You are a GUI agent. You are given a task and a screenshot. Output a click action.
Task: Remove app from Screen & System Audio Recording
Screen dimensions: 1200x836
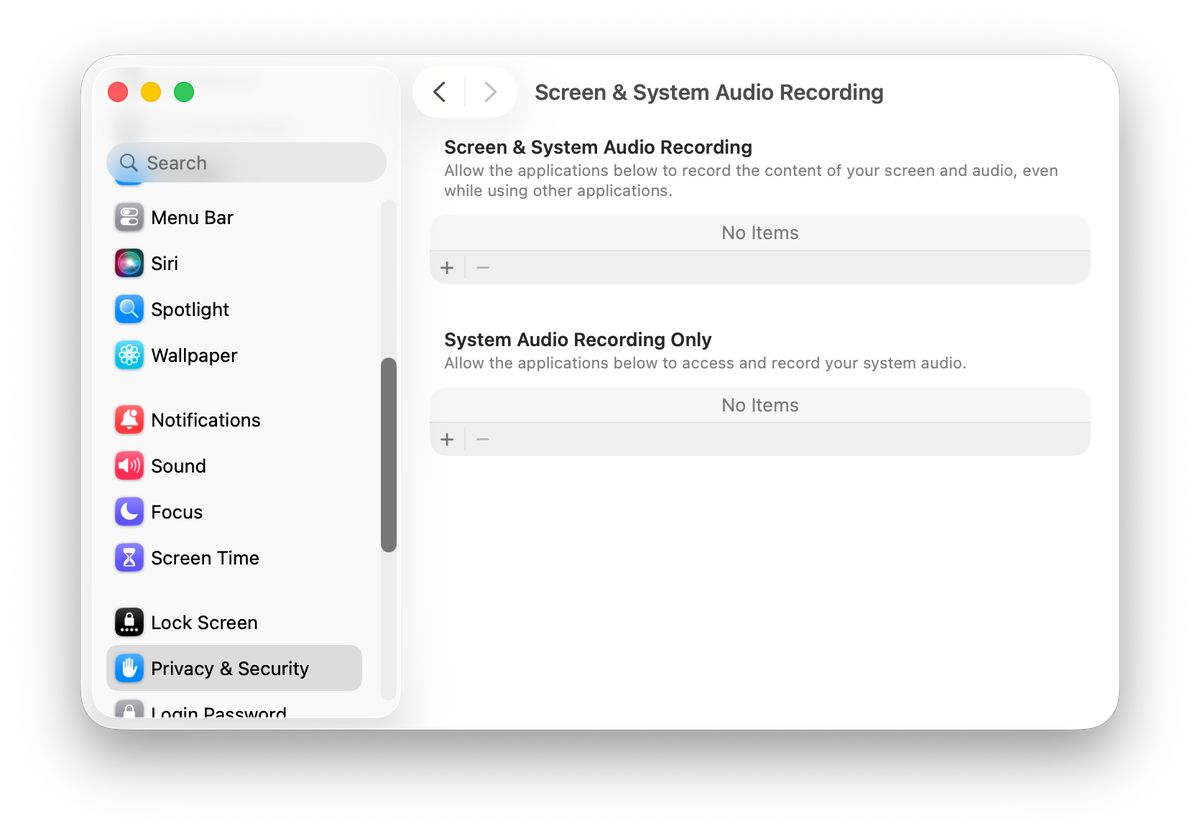point(483,268)
